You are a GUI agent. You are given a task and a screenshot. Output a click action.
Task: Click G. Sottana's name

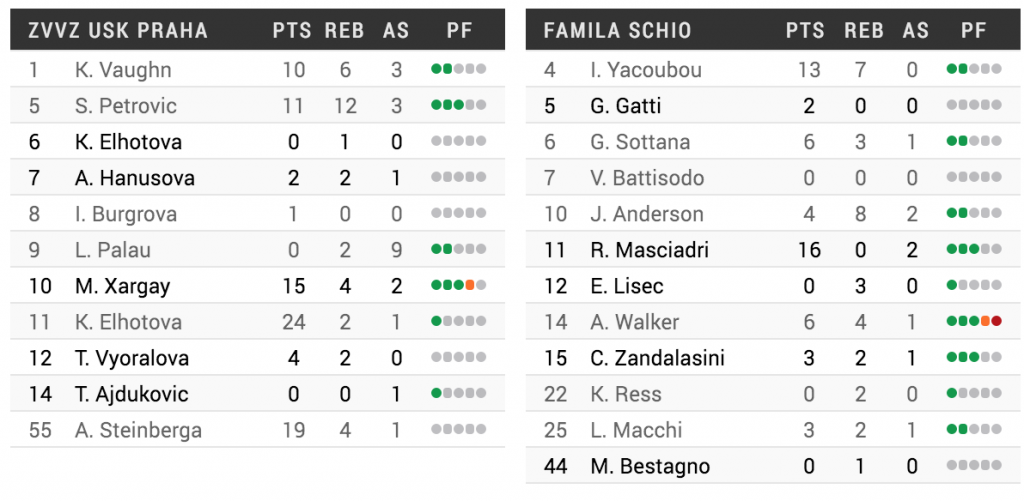[640, 142]
